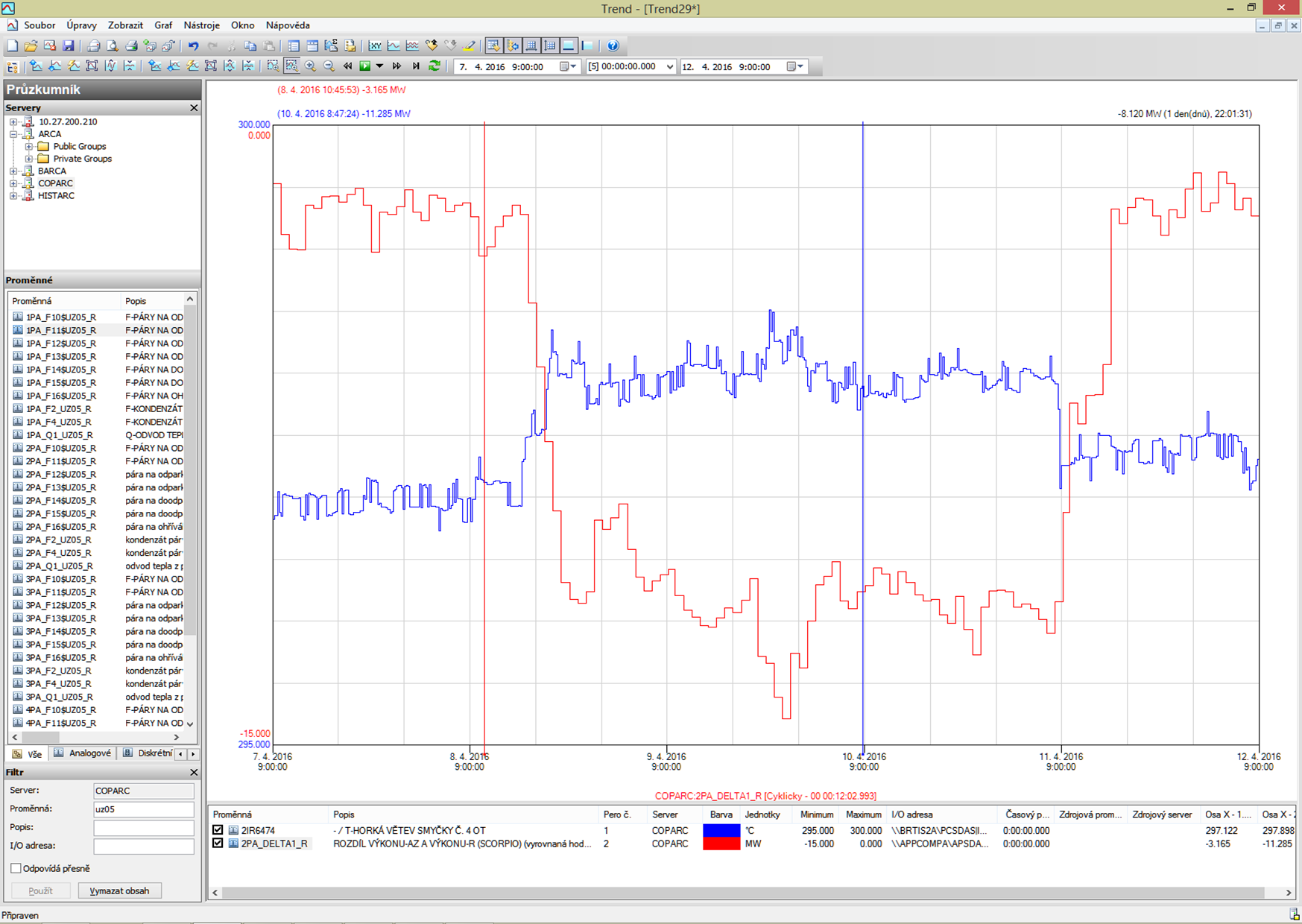Click the blue color swatch for 2IR6474
The height and width of the screenshot is (924, 1302).
point(721,830)
